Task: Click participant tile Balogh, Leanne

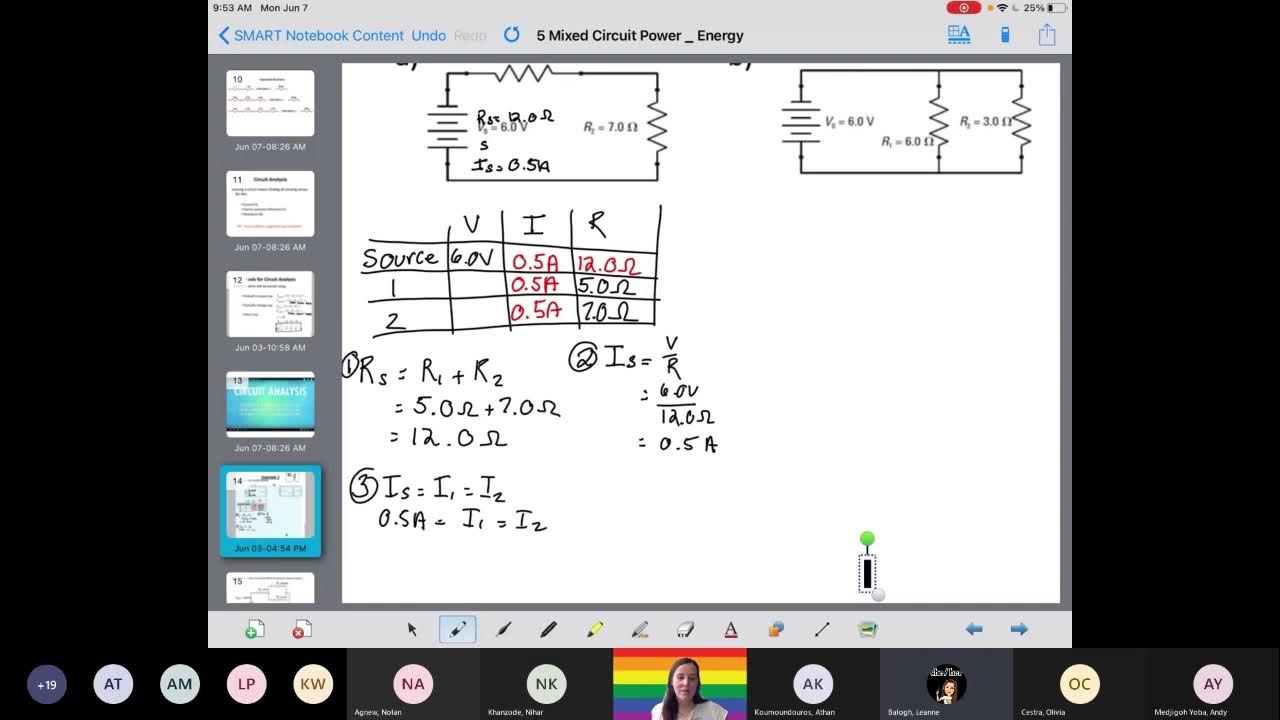Action: click(x=946, y=684)
